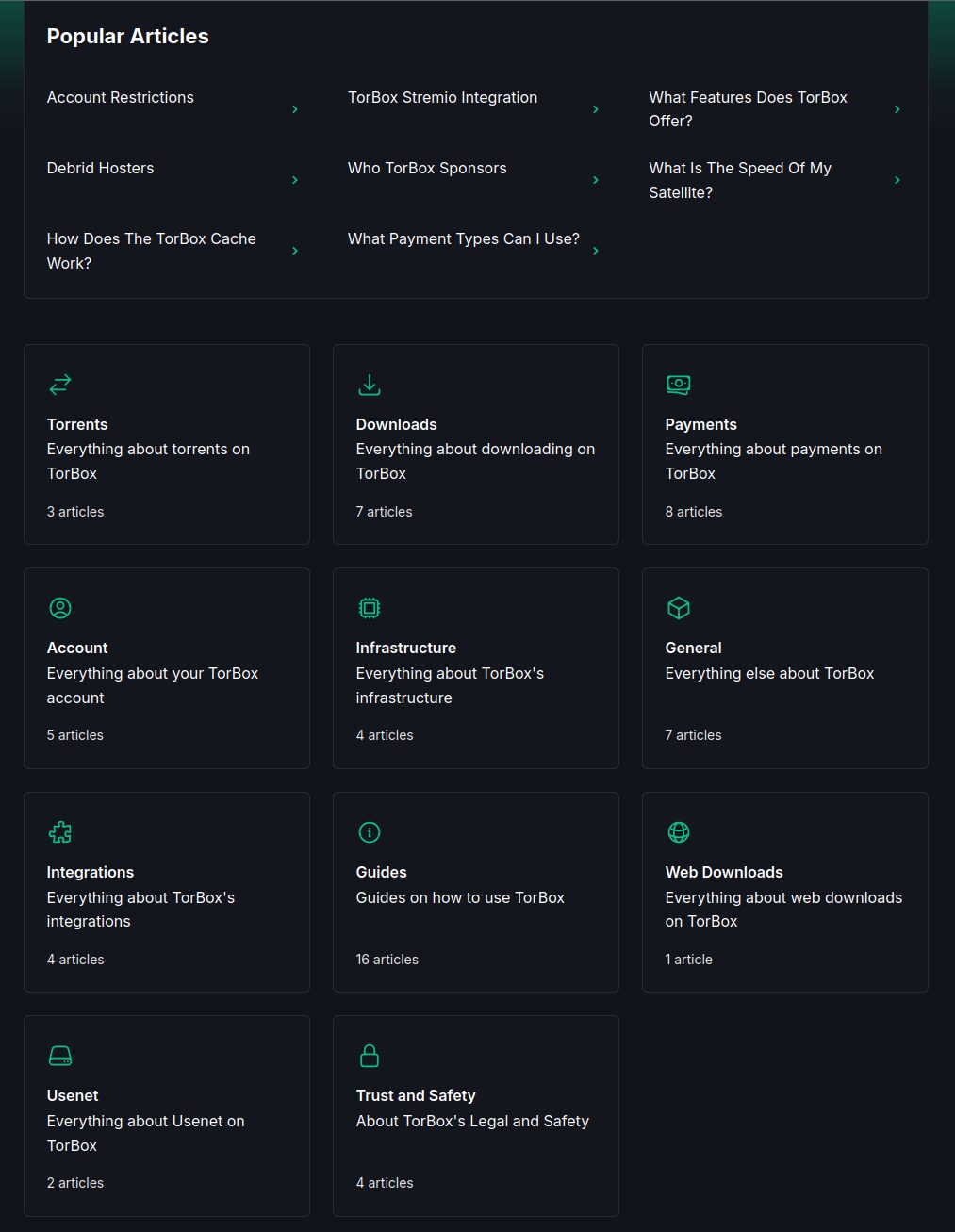
Task: Click the Trust and Safety lock icon
Action: (x=370, y=1056)
